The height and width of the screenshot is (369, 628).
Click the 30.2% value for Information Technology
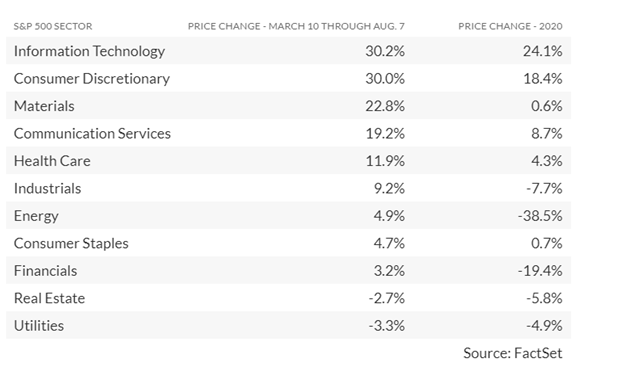click(385, 52)
